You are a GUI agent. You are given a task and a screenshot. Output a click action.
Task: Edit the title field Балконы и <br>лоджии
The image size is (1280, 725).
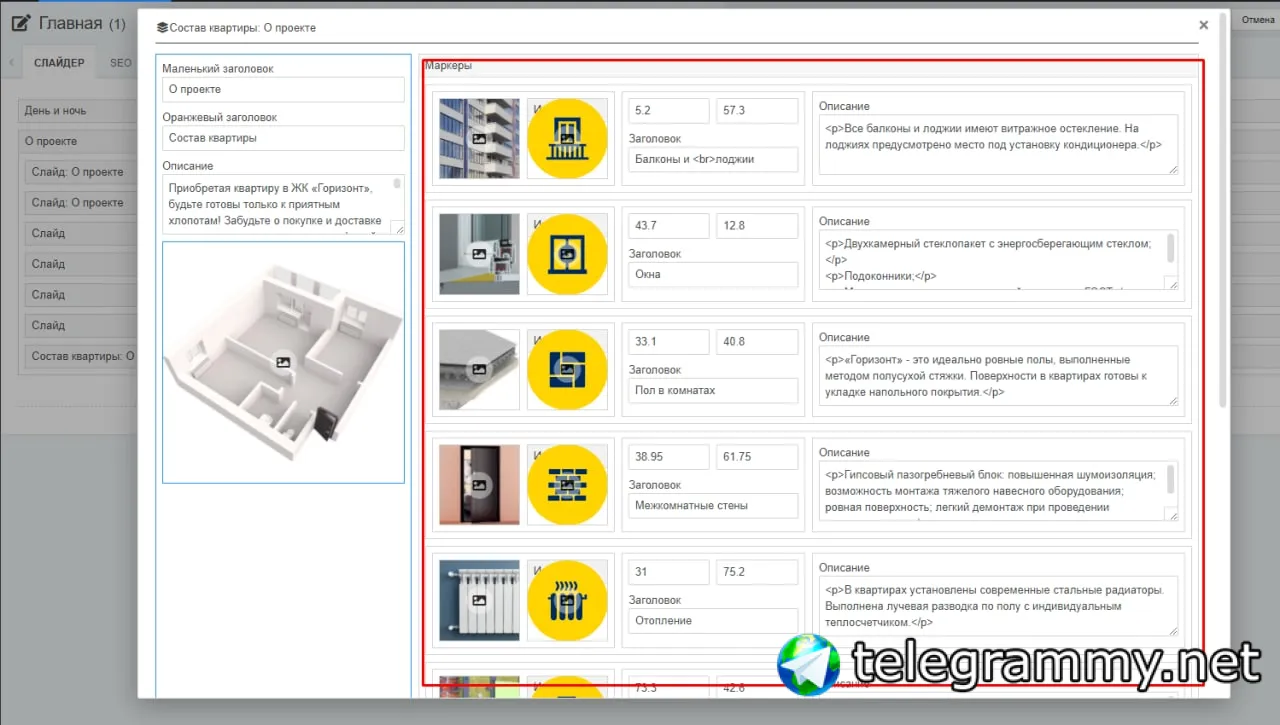(713, 159)
